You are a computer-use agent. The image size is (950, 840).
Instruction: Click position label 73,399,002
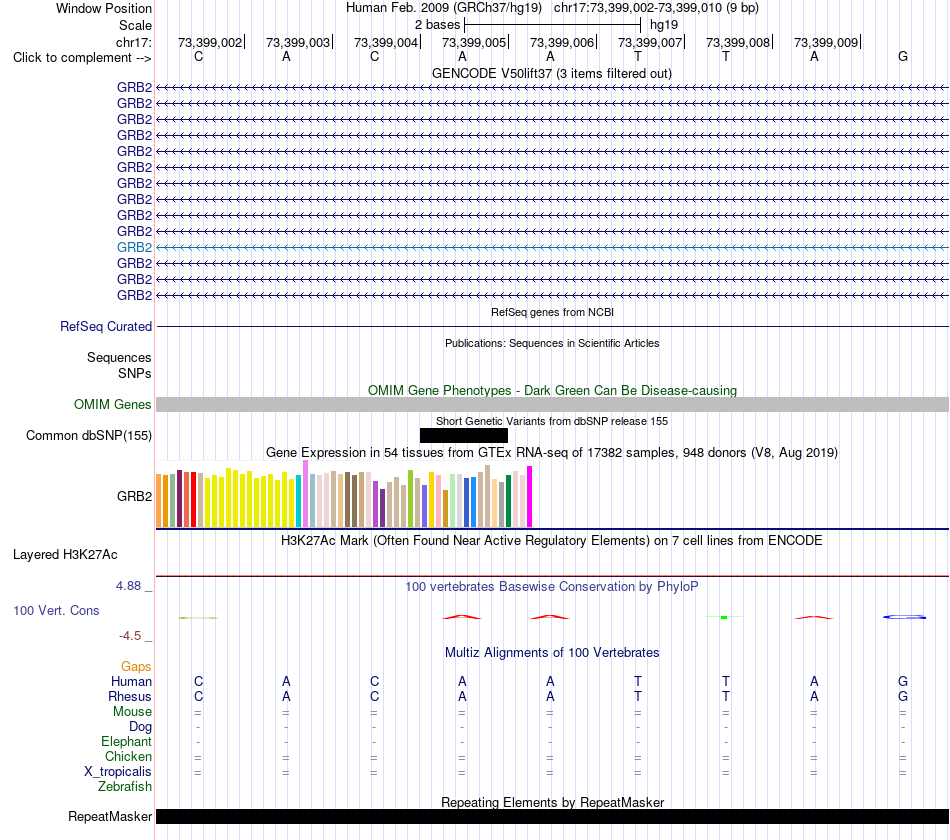(x=210, y=42)
